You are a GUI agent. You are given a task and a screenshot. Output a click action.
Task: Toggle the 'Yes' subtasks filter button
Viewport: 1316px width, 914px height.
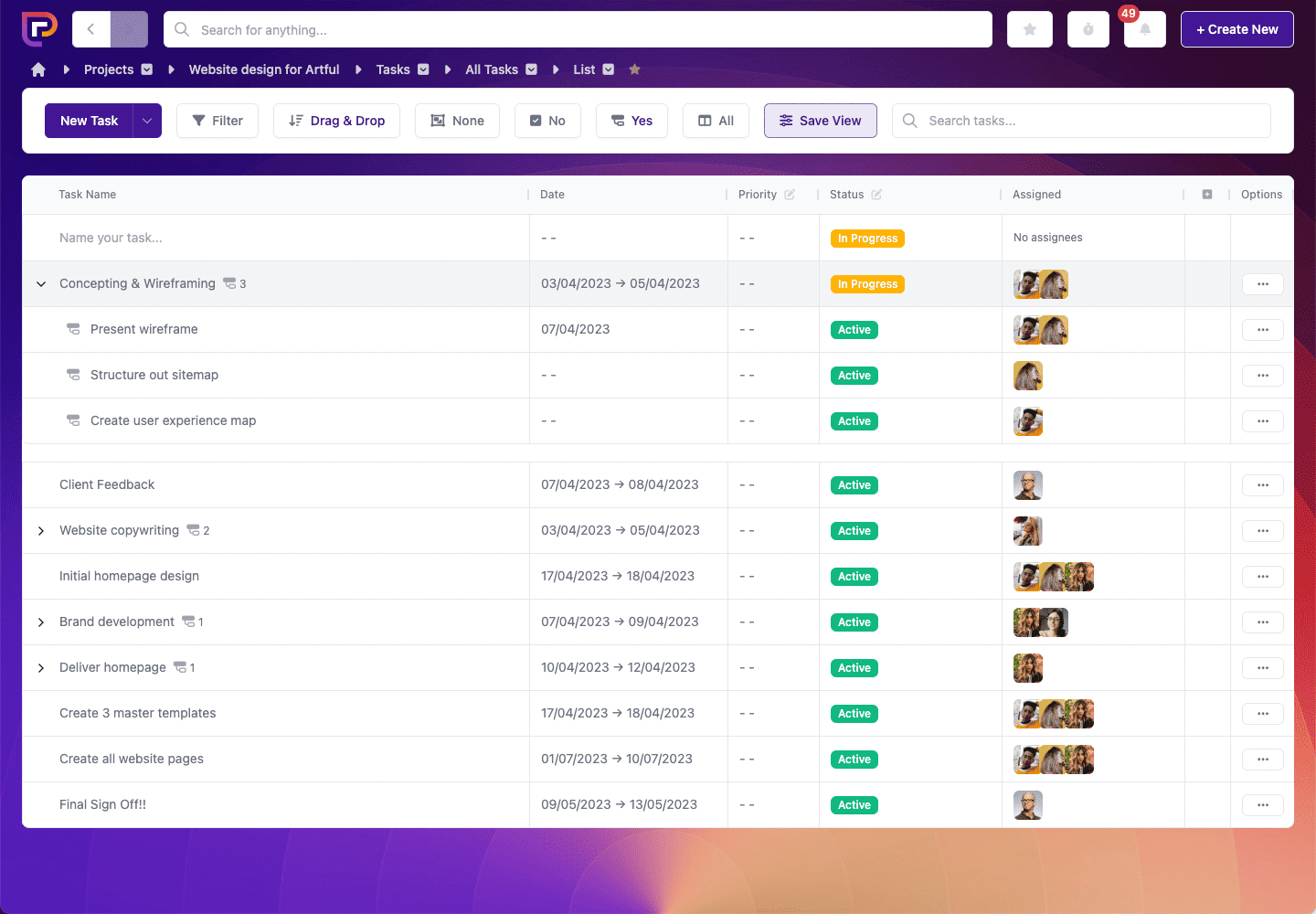coord(631,120)
